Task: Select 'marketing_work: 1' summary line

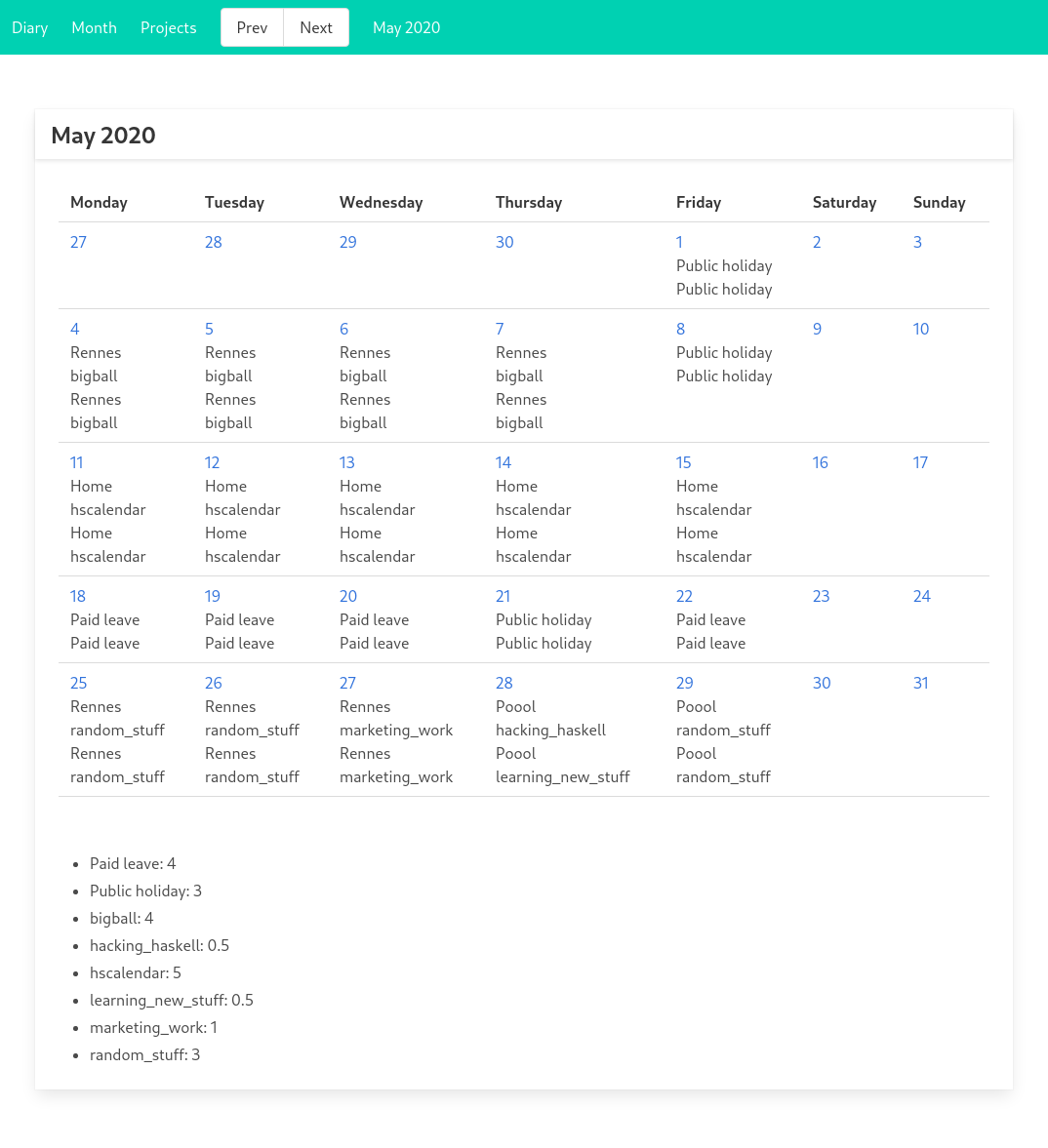Action: [154, 1028]
